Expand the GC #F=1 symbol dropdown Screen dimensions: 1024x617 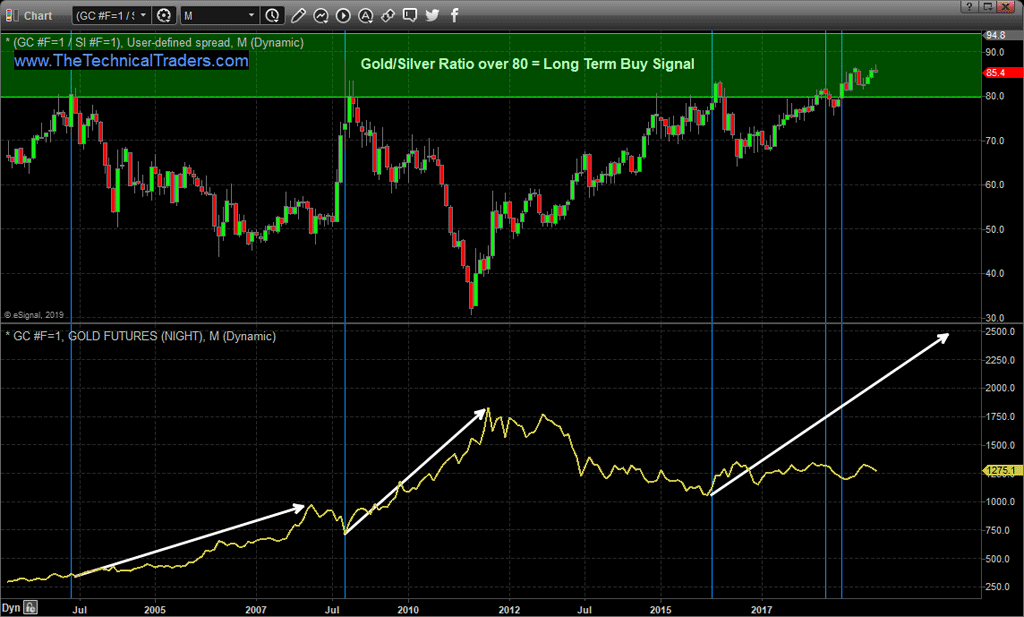click(x=111, y=15)
